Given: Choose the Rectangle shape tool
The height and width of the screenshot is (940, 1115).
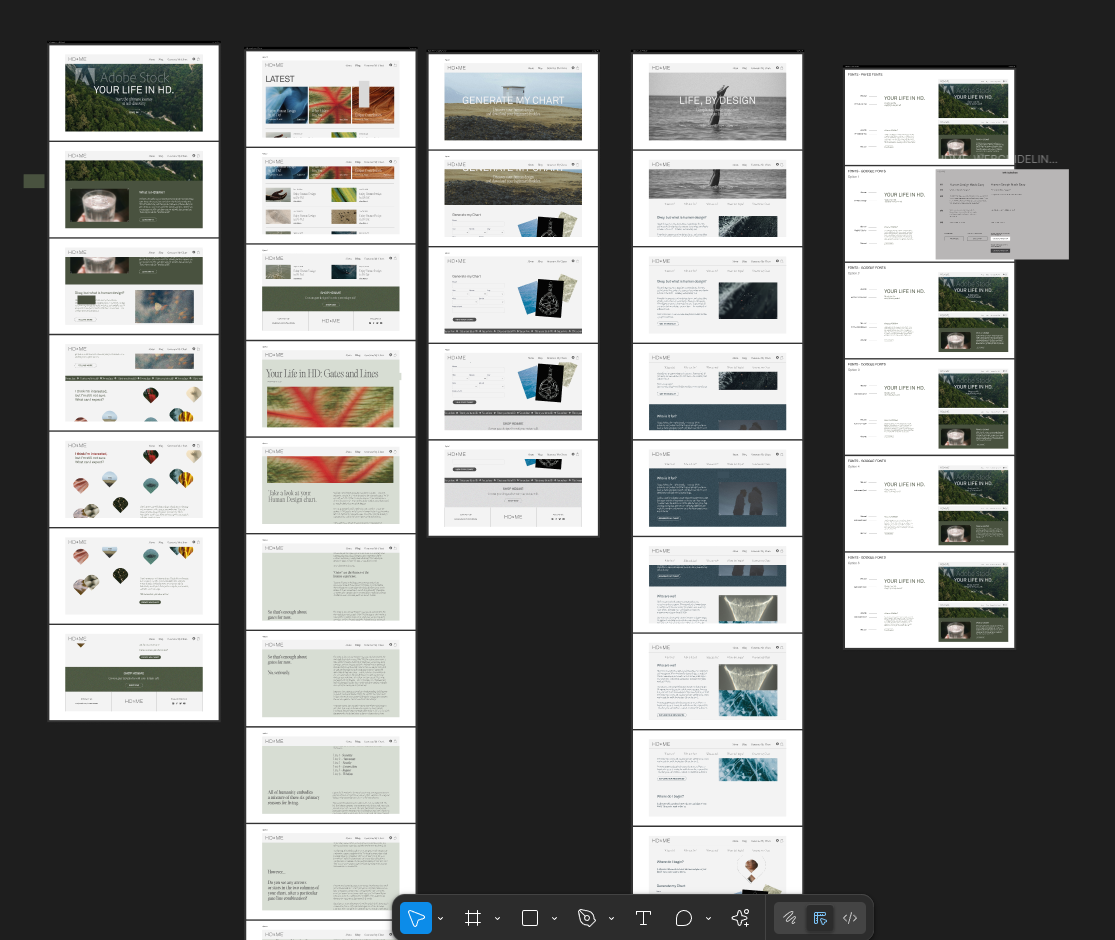Looking at the screenshot, I should click(x=530, y=918).
